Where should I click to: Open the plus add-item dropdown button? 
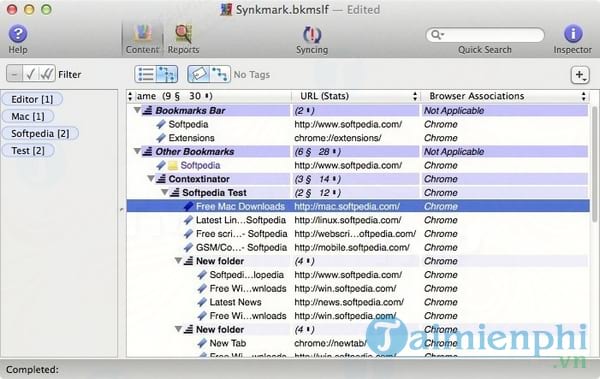[580, 75]
